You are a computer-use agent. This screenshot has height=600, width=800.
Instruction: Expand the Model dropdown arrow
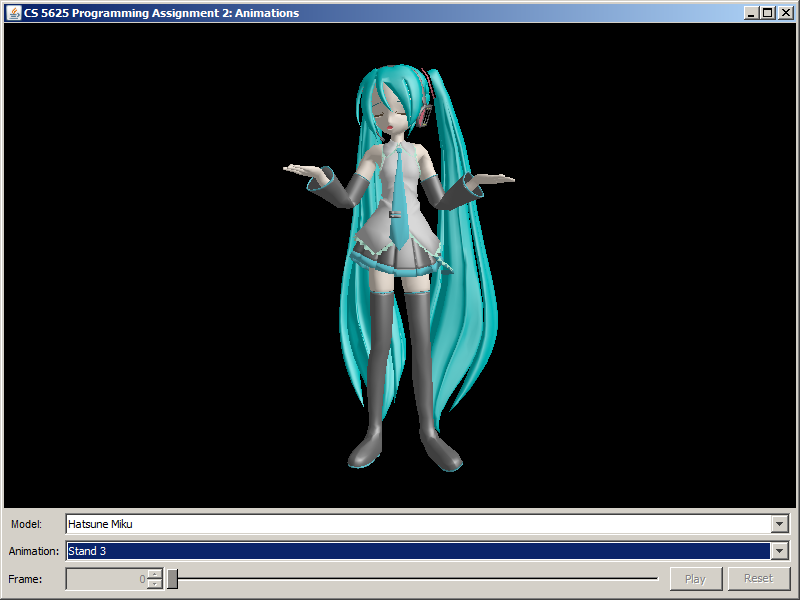tap(779, 524)
